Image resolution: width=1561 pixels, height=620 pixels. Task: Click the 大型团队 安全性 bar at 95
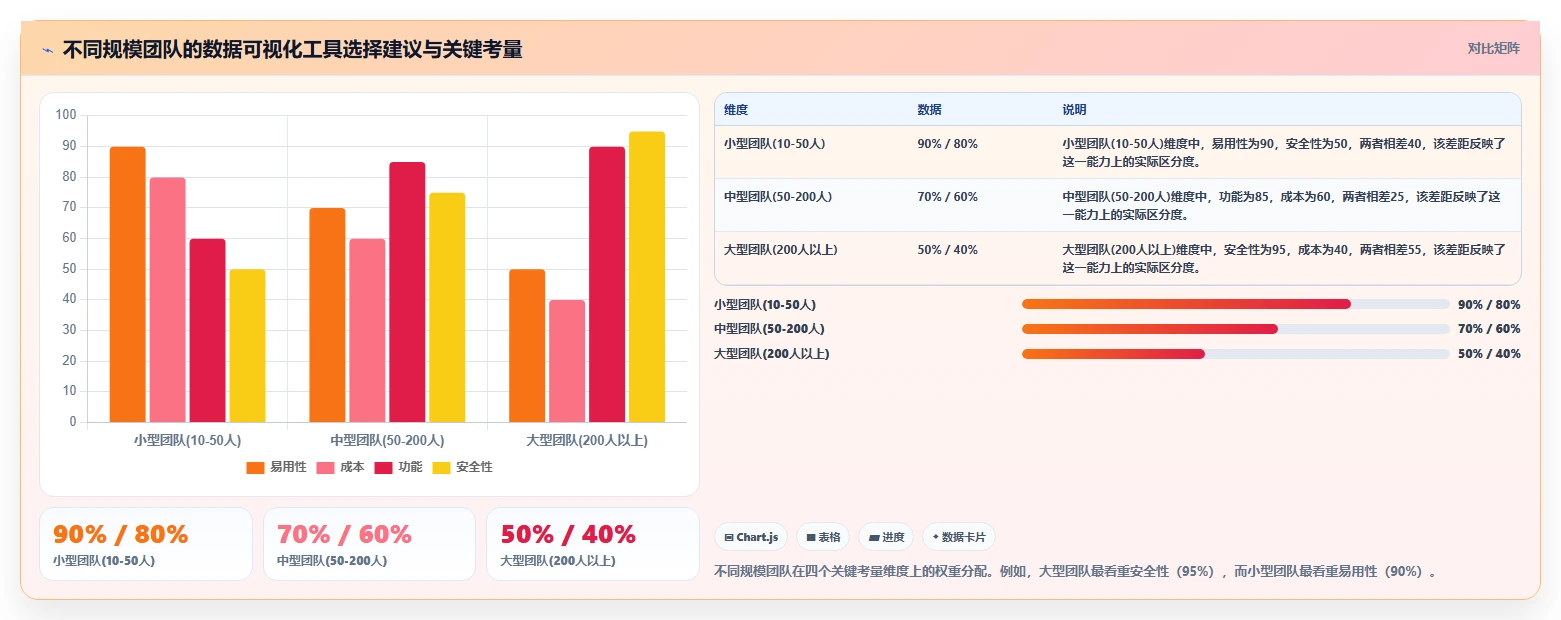(x=647, y=277)
